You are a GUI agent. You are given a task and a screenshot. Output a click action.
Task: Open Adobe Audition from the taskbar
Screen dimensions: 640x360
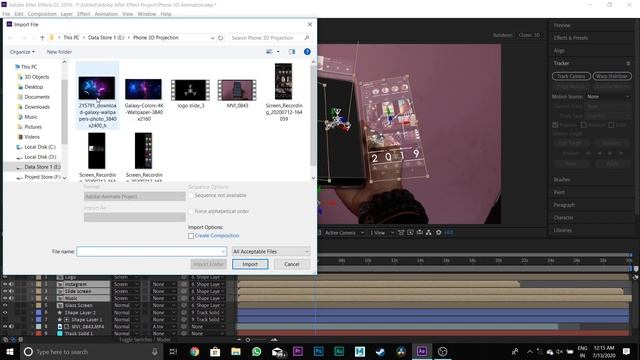339,351
